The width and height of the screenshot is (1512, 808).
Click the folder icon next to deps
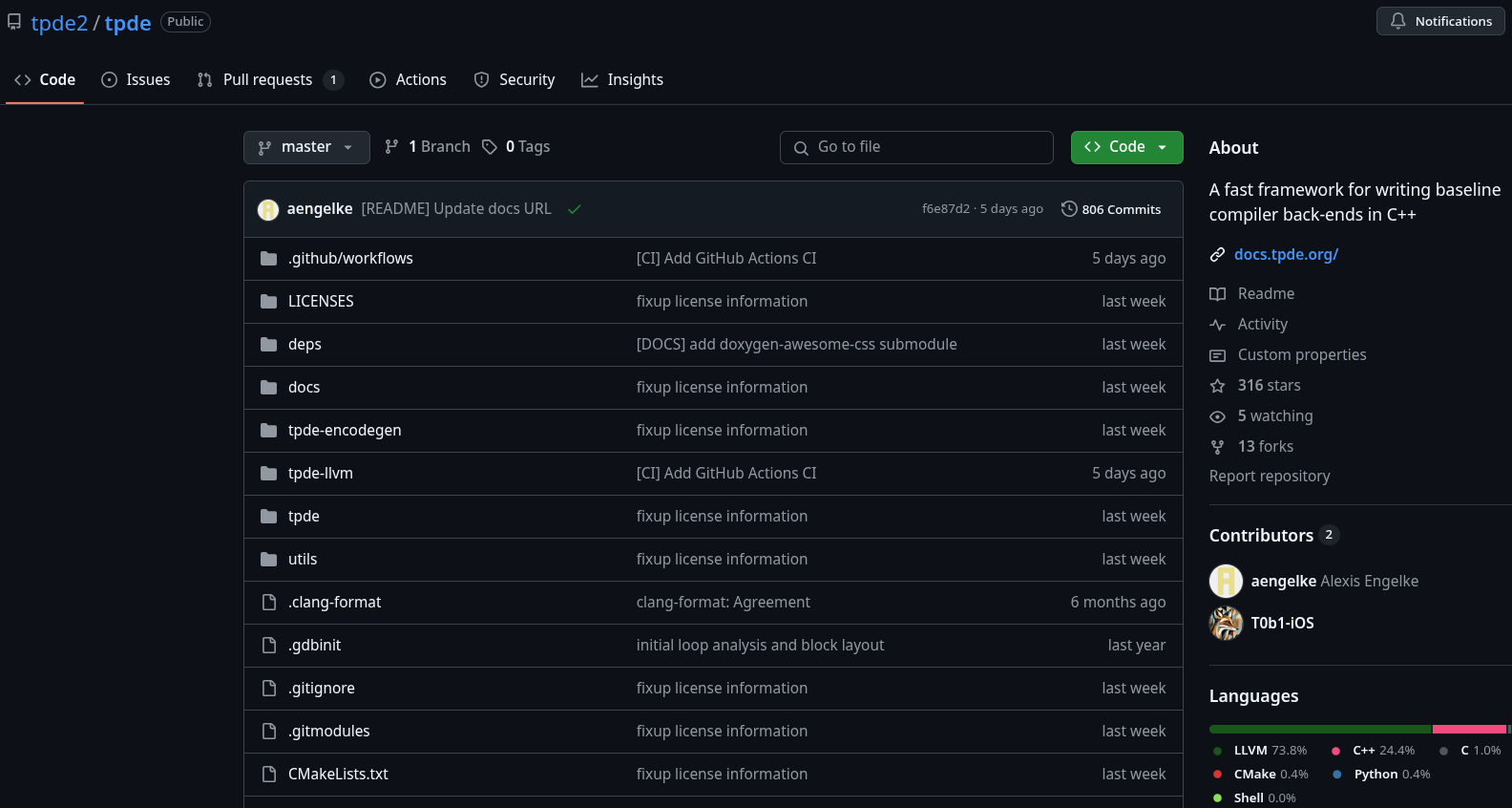[269, 345]
